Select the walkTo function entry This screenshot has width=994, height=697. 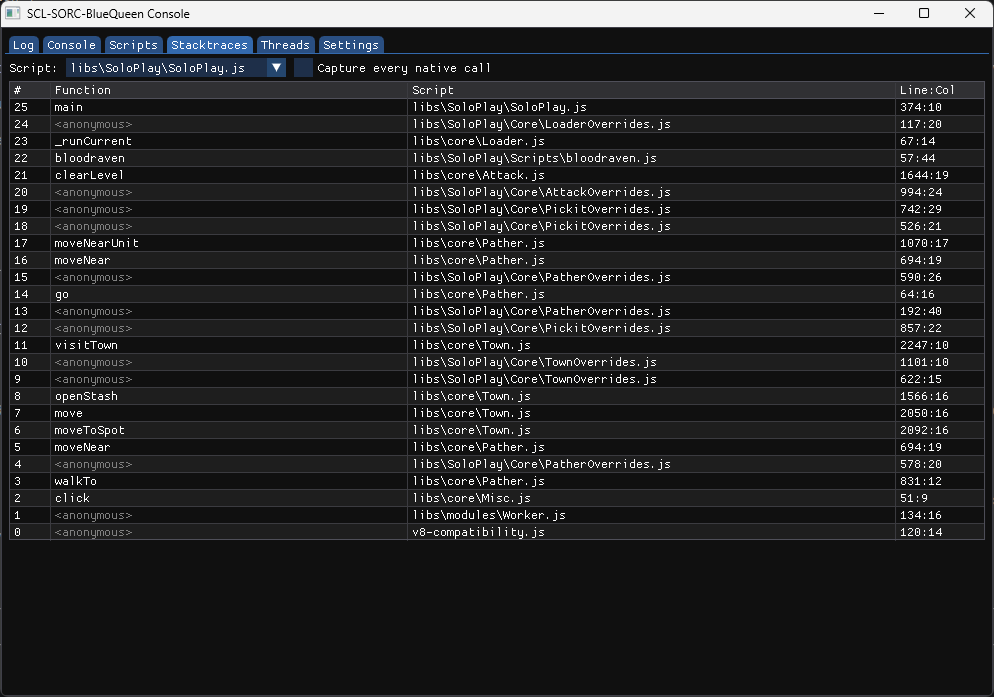pyautogui.click(x=75, y=481)
